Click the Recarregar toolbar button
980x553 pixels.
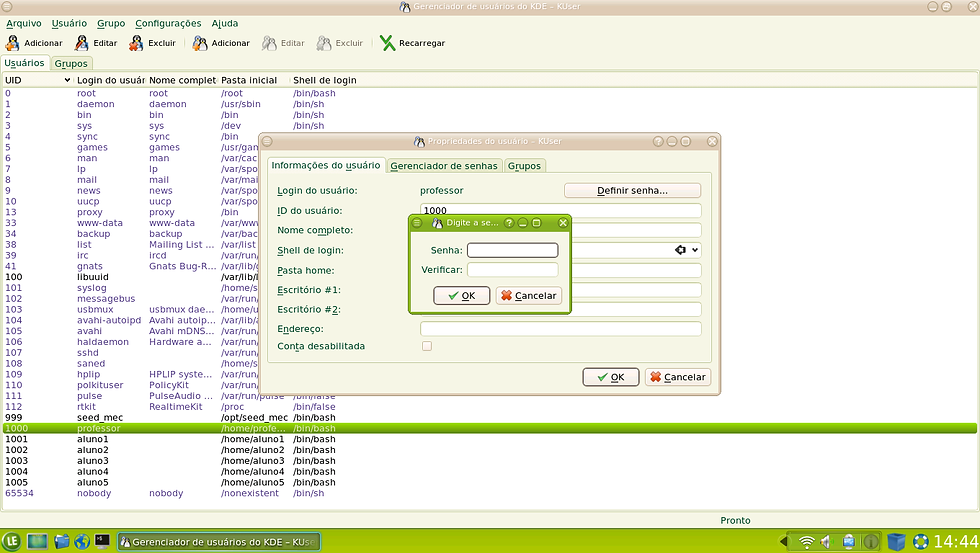[412, 43]
